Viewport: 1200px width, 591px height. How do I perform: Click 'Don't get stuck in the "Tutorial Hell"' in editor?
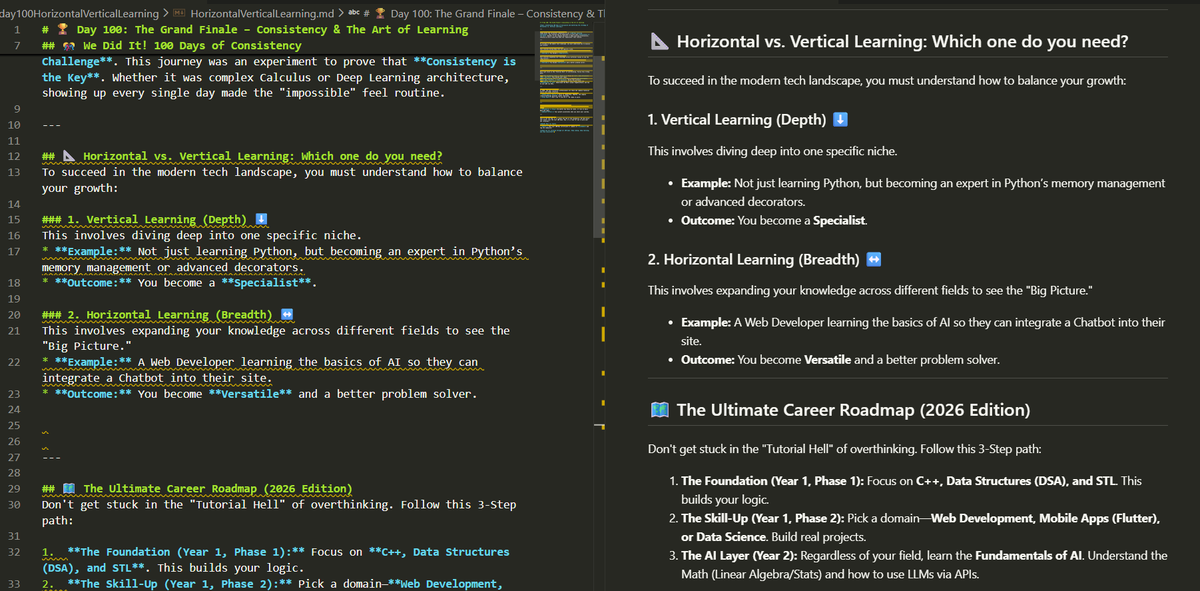point(163,504)
